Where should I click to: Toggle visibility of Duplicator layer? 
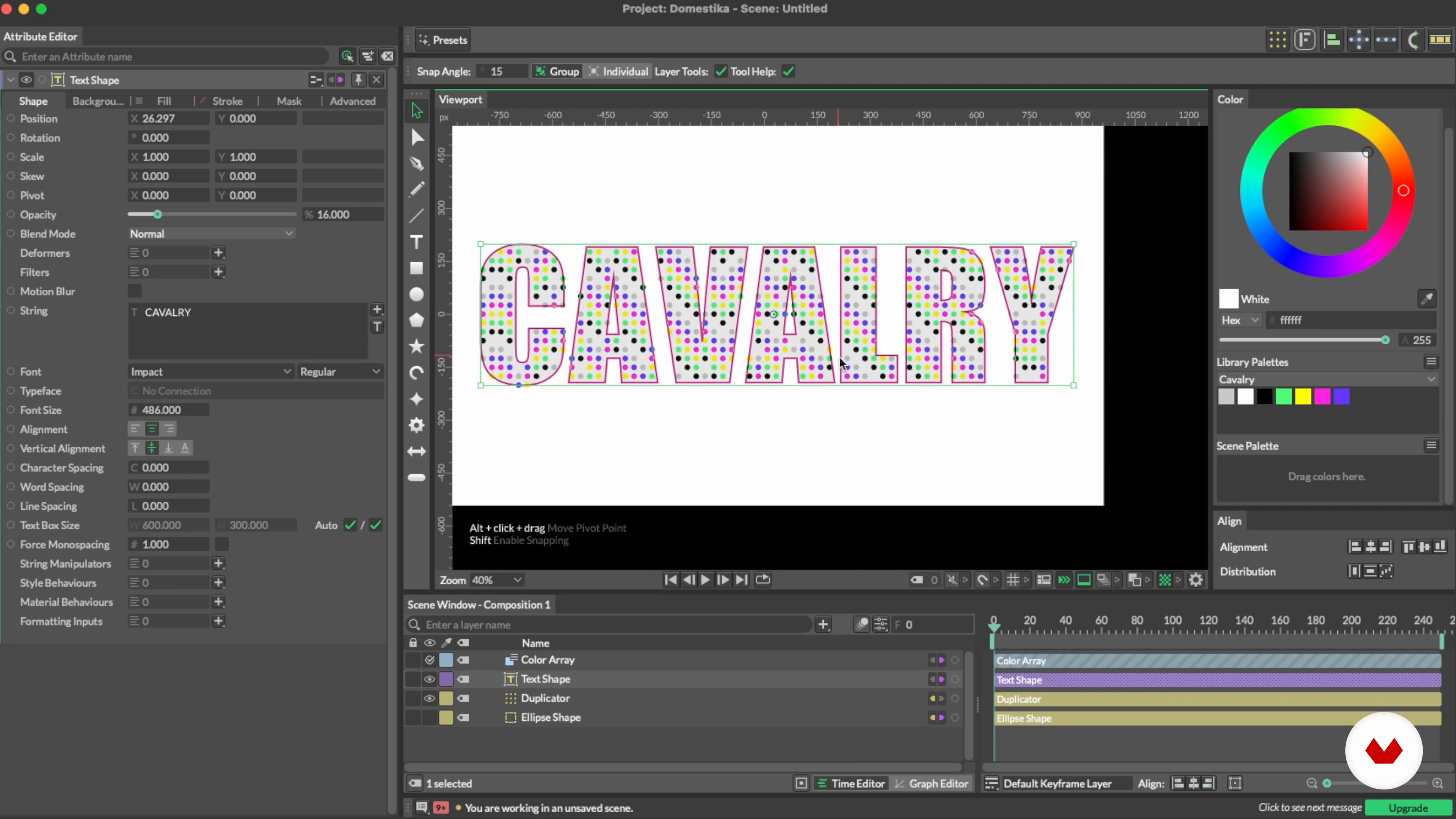pos(430,698)
